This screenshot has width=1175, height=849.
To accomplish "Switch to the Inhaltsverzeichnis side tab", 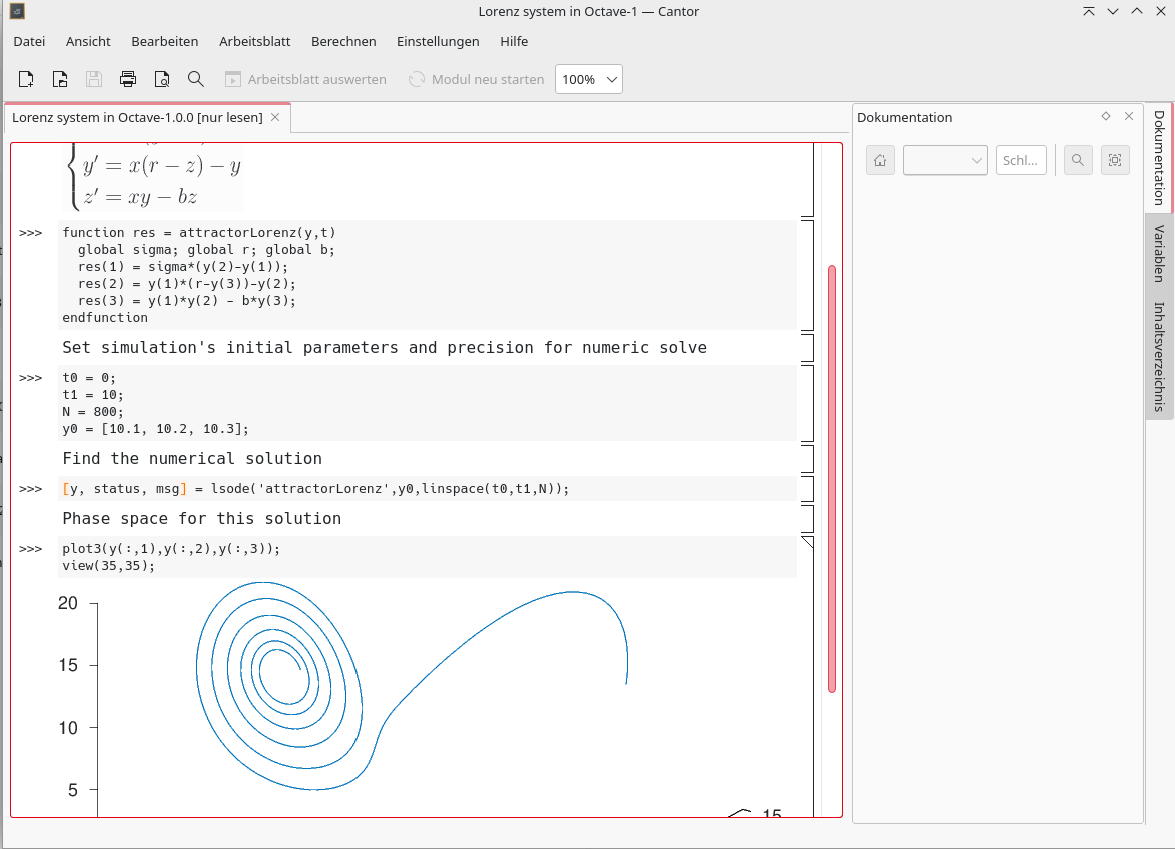I will point(1159,357).
